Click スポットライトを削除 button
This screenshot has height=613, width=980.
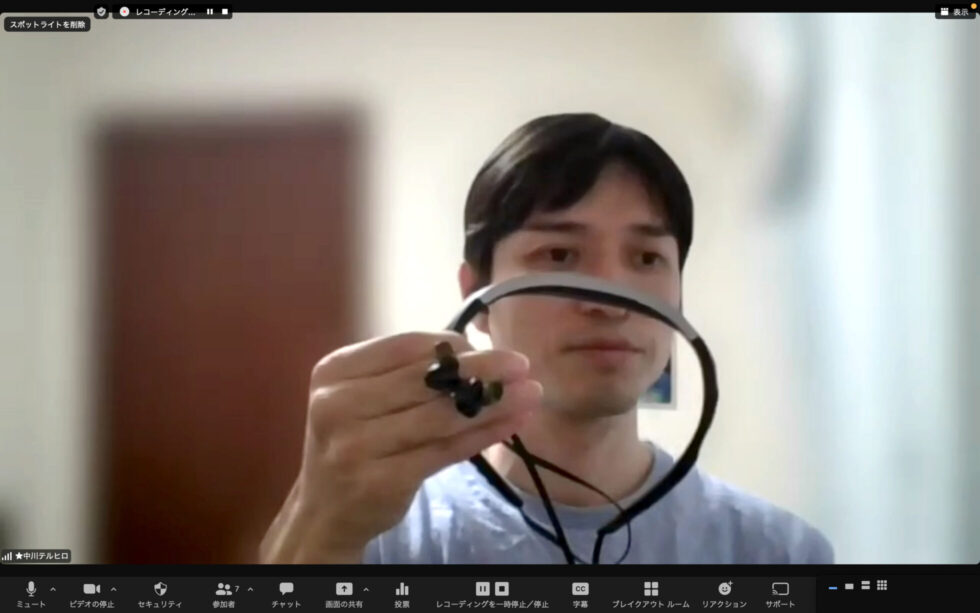coord(47,24)
